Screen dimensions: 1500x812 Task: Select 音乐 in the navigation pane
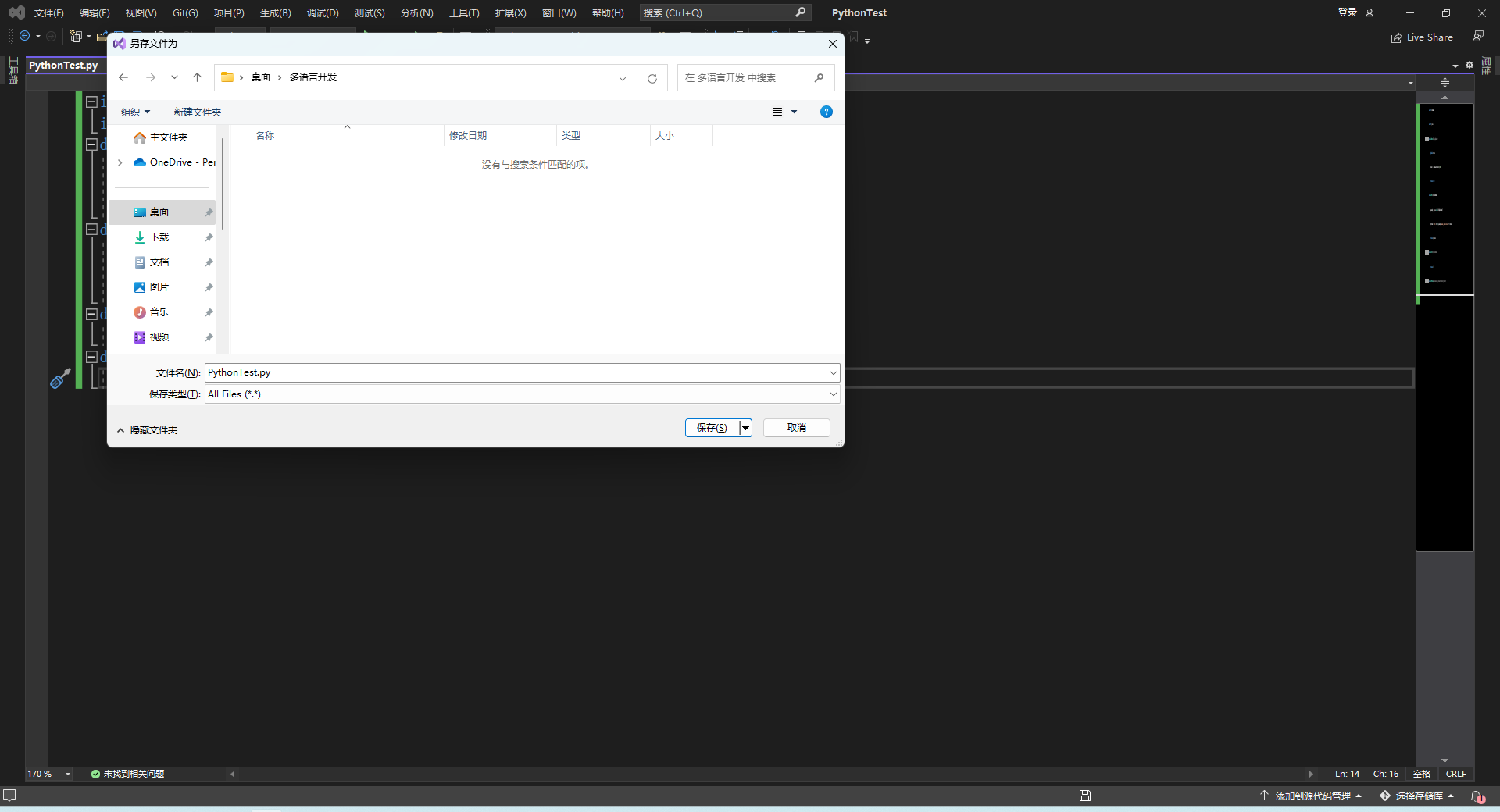click(162, 312)
